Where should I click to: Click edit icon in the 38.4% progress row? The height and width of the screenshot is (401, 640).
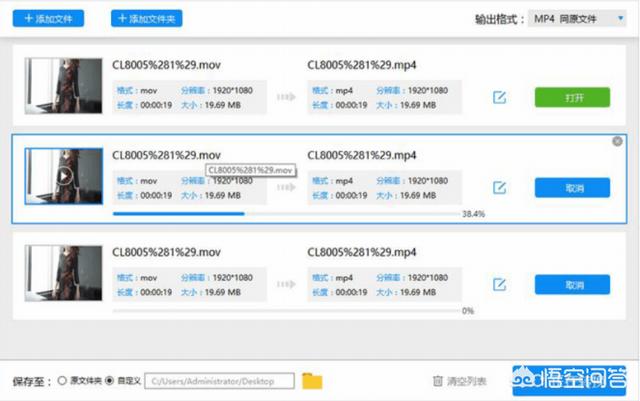click(x=499, y=188)
